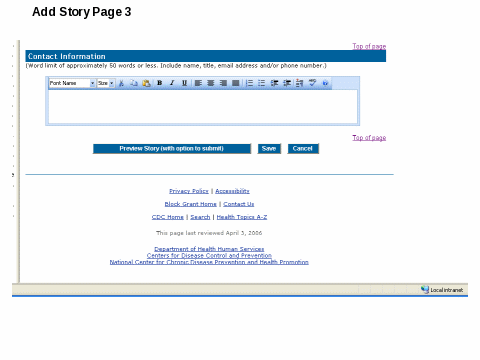Image resolution: width=480 pixels, height=360 pixels.
Task: Open Health Topics A-Z link
Action: (242, 217)
